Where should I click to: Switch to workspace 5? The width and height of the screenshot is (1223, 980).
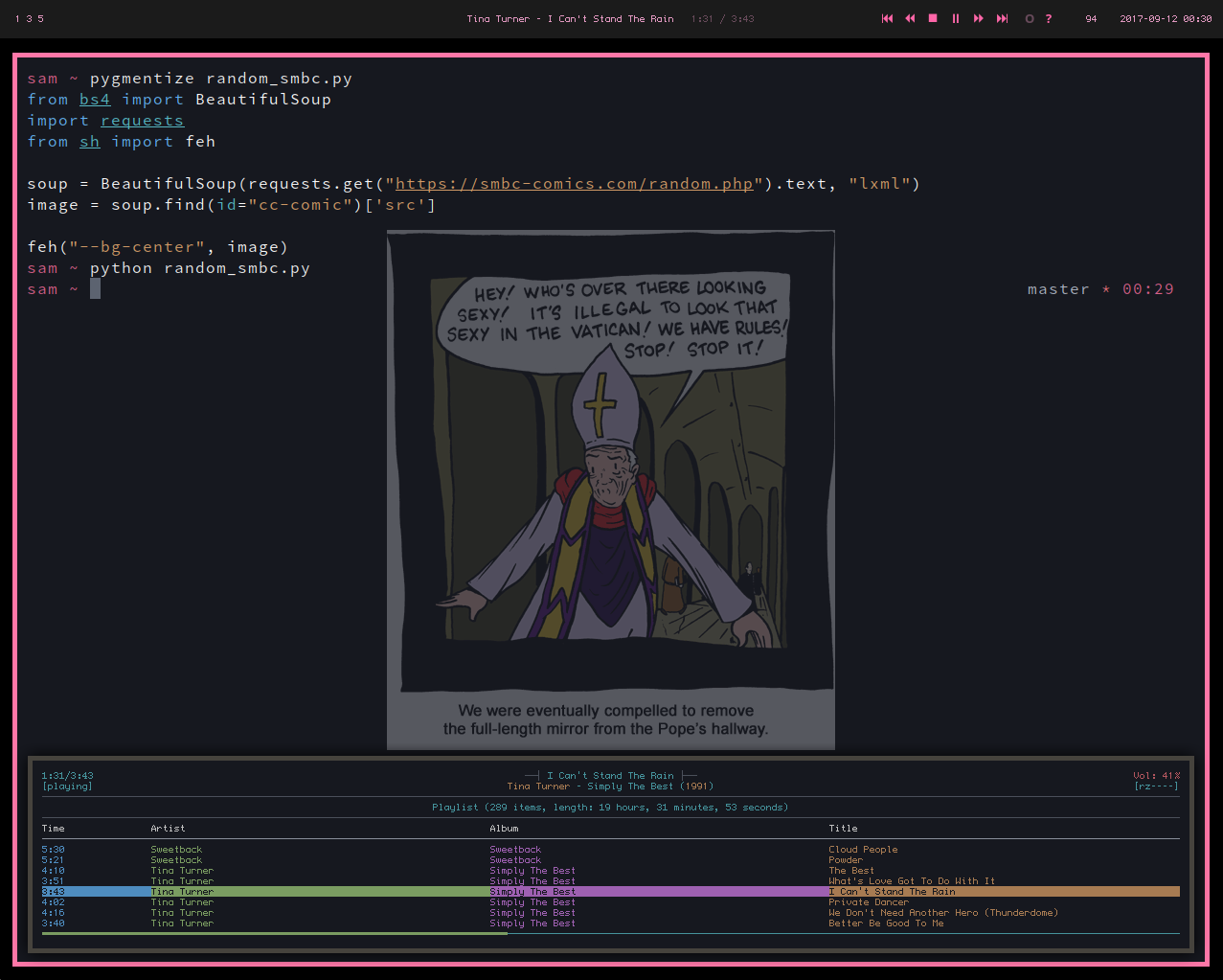(x=40, y=18)
